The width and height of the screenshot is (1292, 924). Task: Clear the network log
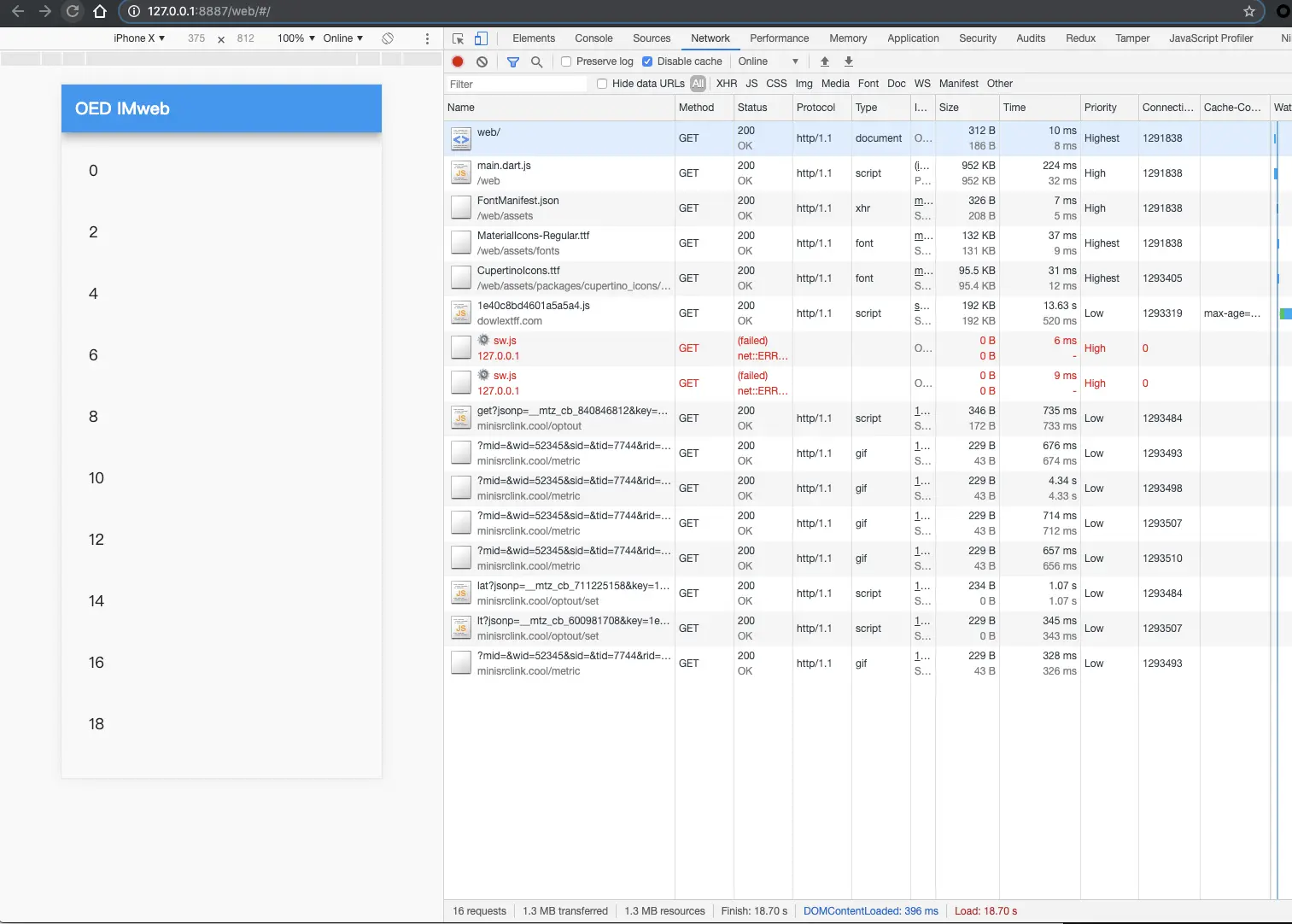(x=482, y=61)
